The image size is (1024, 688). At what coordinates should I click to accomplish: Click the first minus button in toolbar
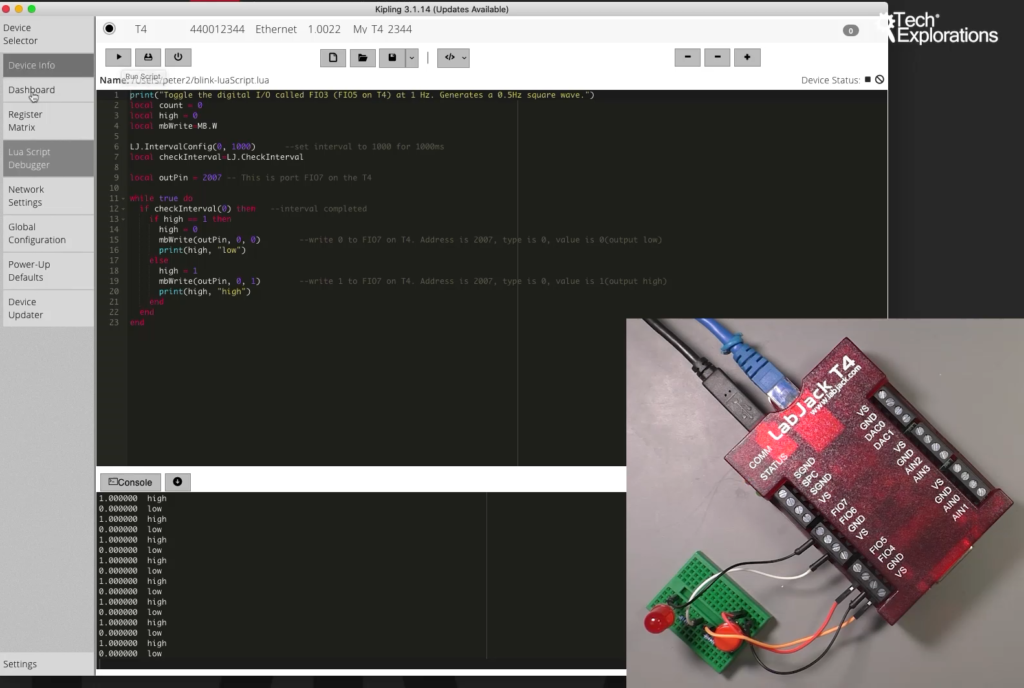tap(688, 57)
